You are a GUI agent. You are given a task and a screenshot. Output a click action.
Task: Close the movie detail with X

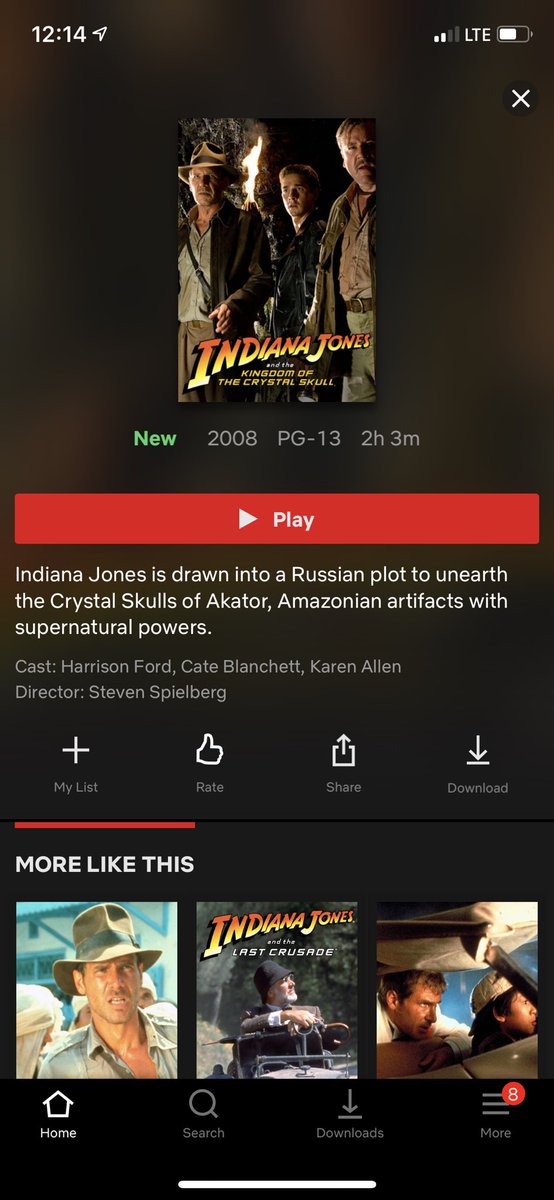[x=520, y=98]
